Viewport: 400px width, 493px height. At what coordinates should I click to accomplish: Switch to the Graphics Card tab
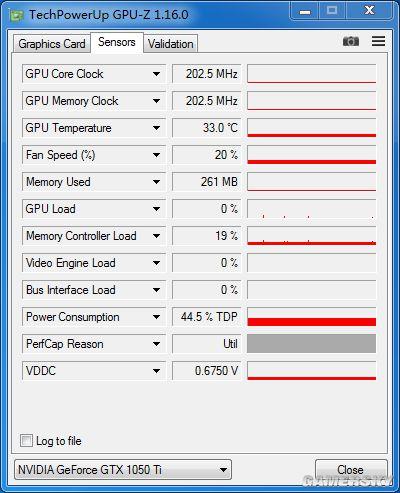(52, 44)
